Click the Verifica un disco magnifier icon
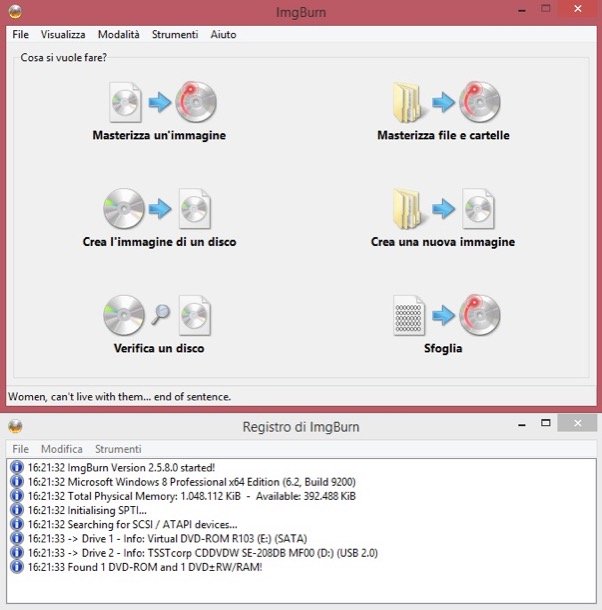Viewport: 602px width, 610px height. pos(160,314)
